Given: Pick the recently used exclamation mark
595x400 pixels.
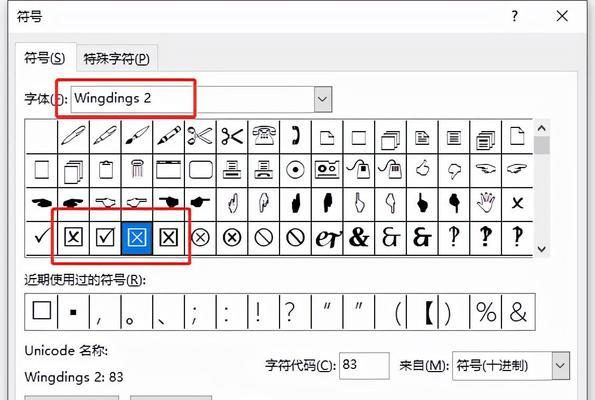Looking at the screenshot, I should coord(263,311).
